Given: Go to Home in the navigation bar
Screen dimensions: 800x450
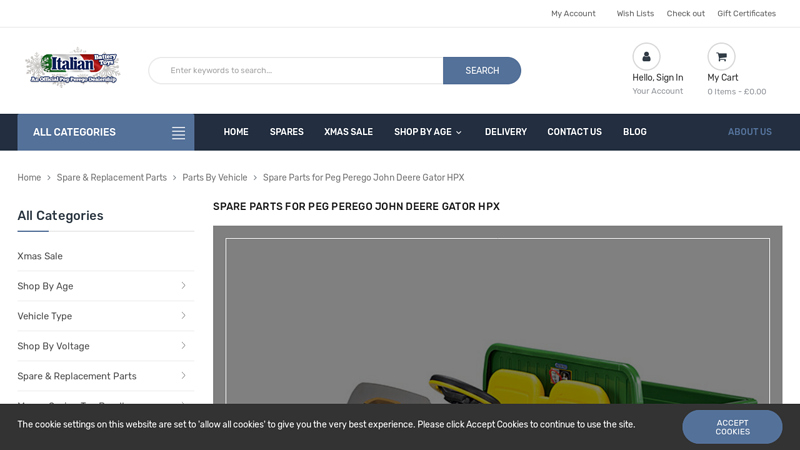Looking at the screenshot, I should point(236,132).
